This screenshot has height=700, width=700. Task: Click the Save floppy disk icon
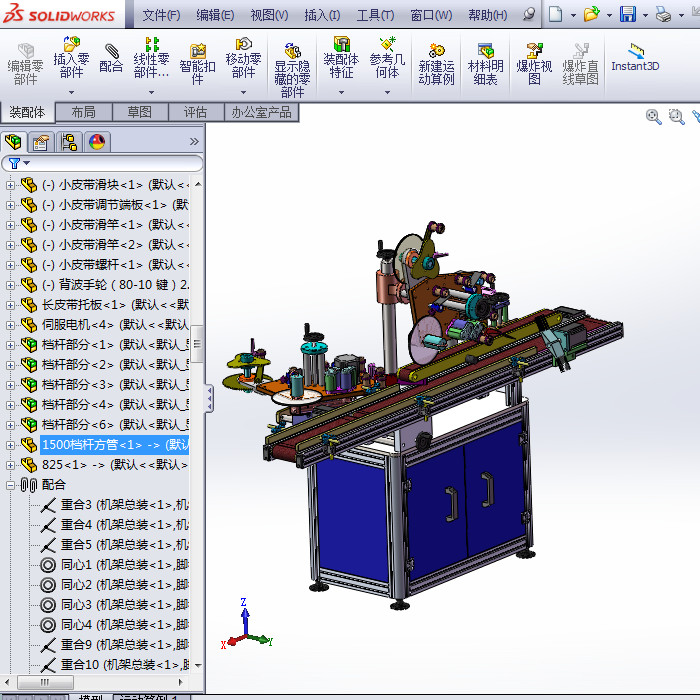pos(627,14)
